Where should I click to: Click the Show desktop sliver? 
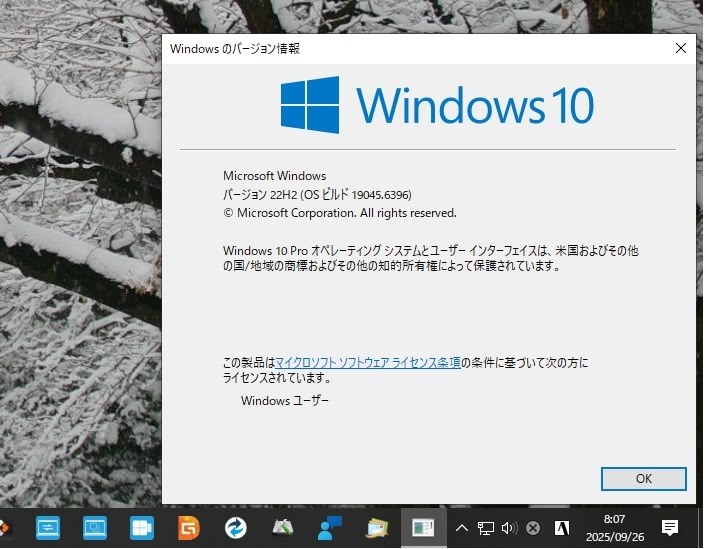pos(700,527)
